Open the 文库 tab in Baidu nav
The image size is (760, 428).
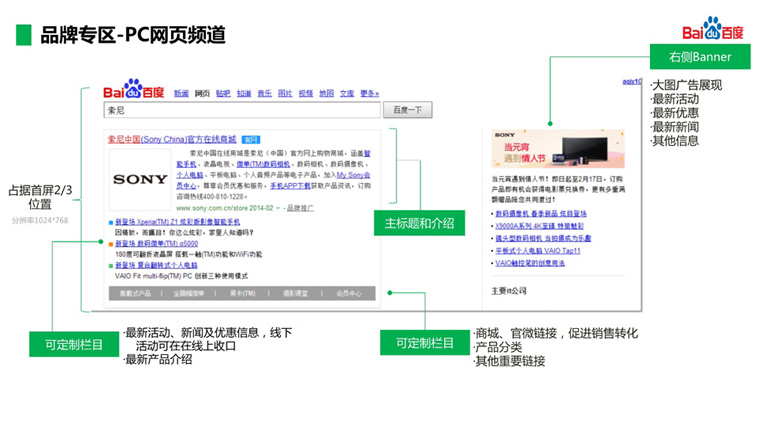[347, 93]
